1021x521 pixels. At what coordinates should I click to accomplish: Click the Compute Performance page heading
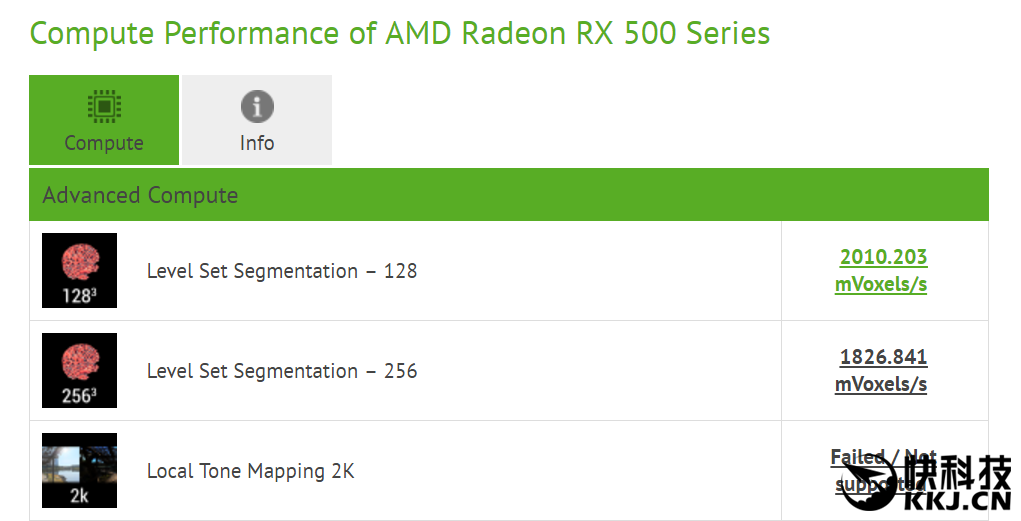[x=399, y=33]
